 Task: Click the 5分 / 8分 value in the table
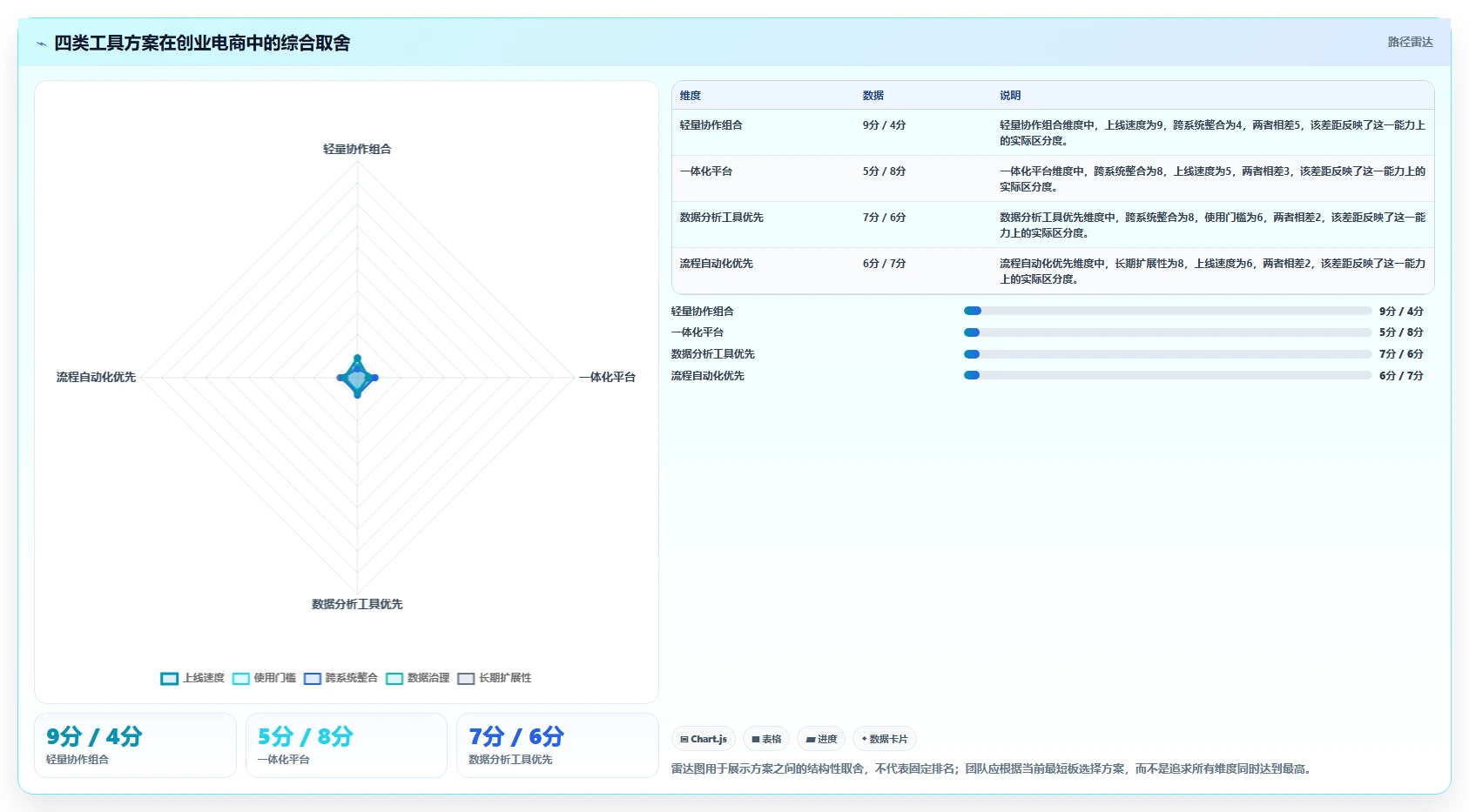tap(885, 171)
